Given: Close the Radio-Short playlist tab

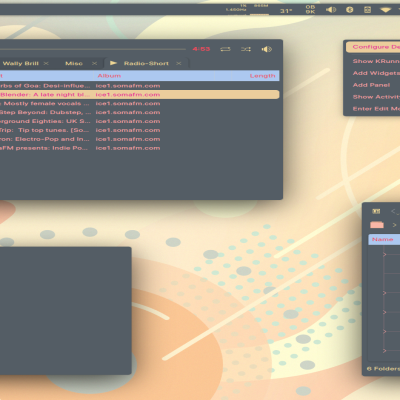Looking at the screenshot, I should coord(179,63).
